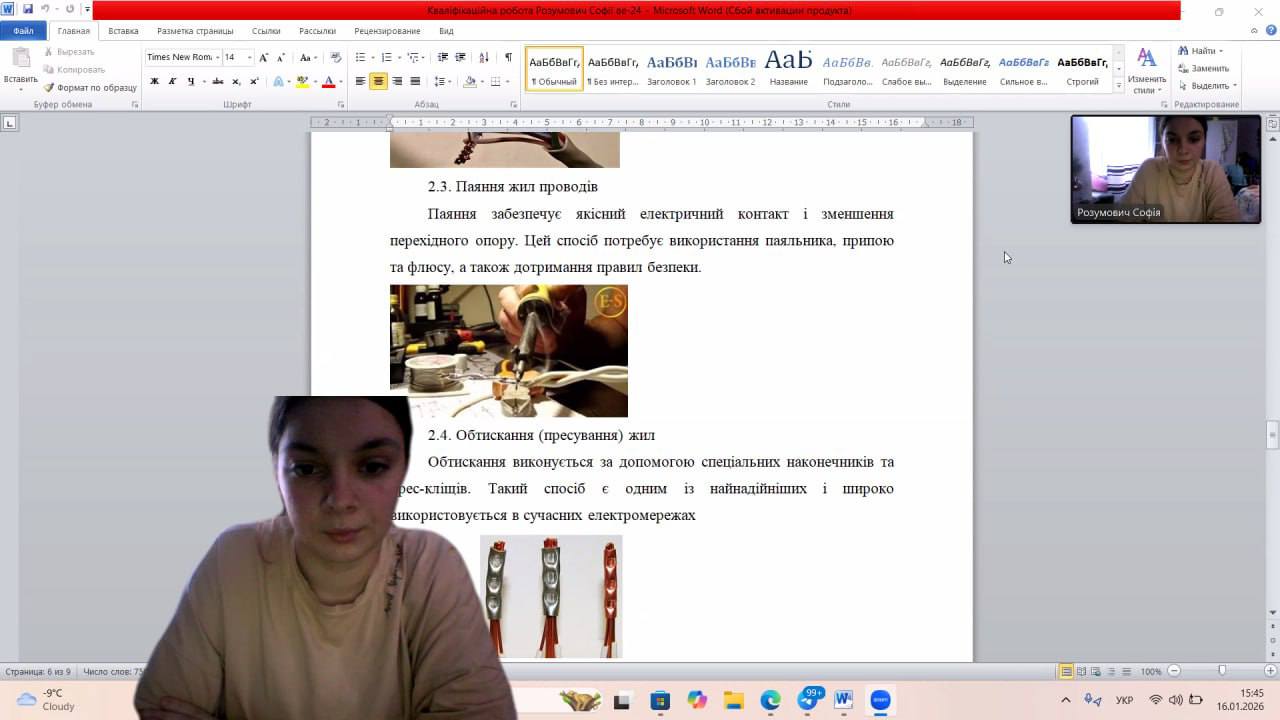This screenshot has height=720, width=1280.
Task: Click the Заменить button
Action: pyautogui.click(x=1203, y=68)
